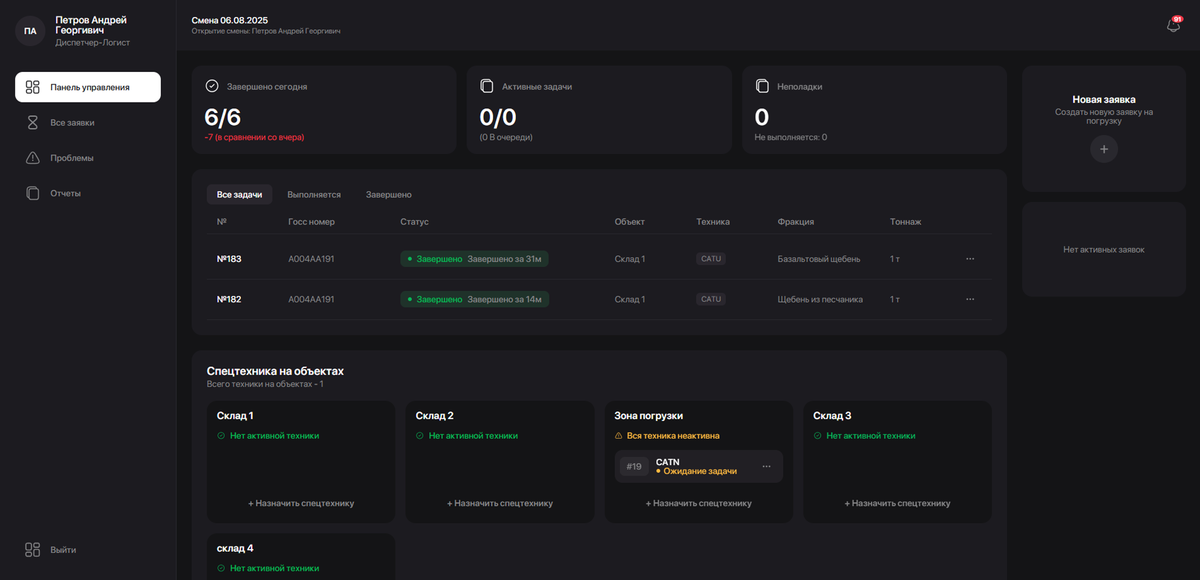Click Назначить спецтехнику under Склад 3
The height and width of the screenshot is (580, 1200).
tap(897, 503)
